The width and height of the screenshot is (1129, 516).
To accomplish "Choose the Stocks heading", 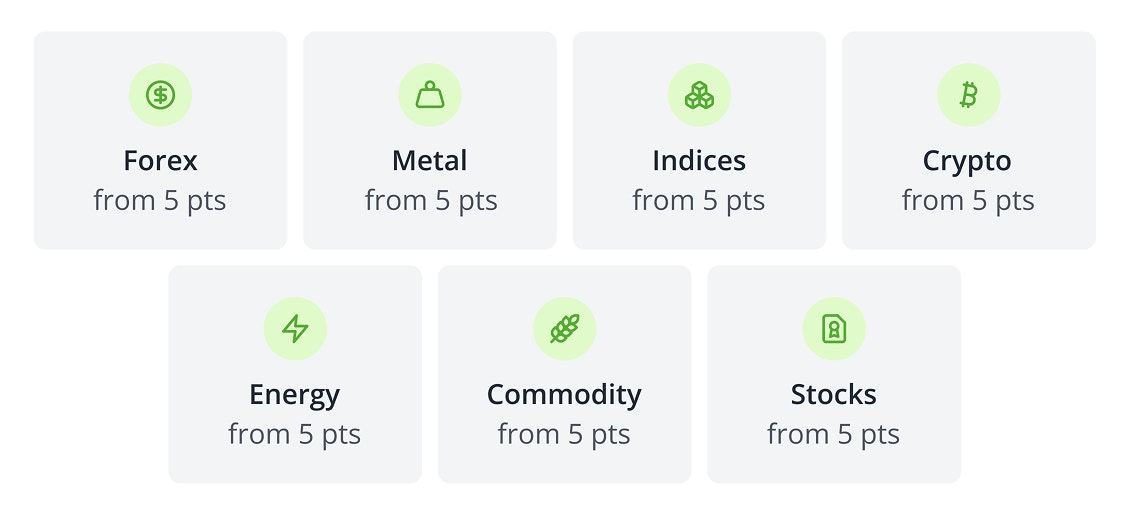I will click(x=834, y=394).
